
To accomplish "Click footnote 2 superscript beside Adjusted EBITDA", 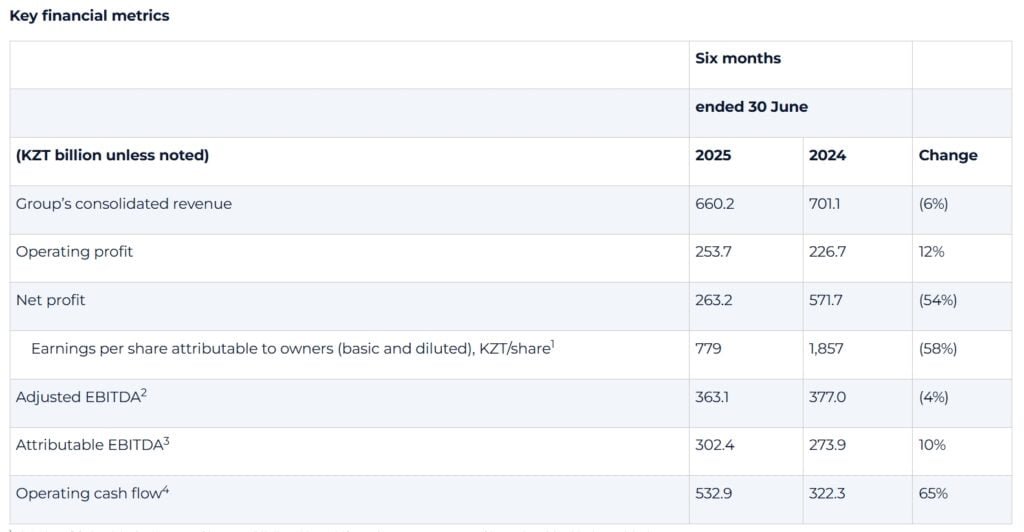I will [x=144, y=392].
